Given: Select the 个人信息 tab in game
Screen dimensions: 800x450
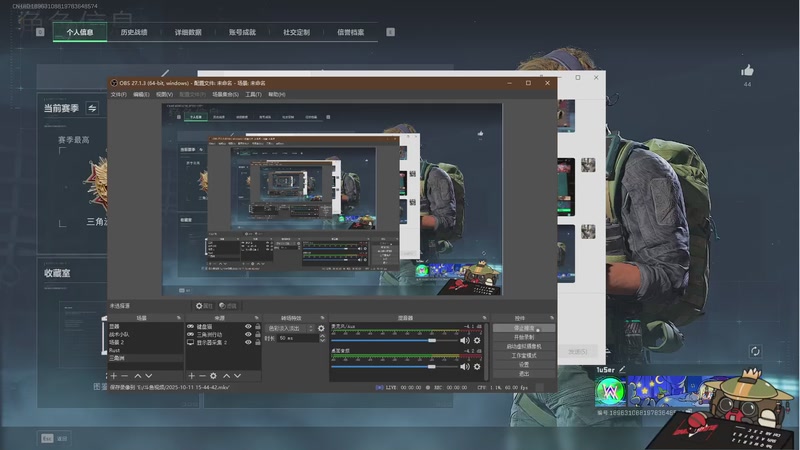Looking at the screenshot, I should click(x=80, y=32).
